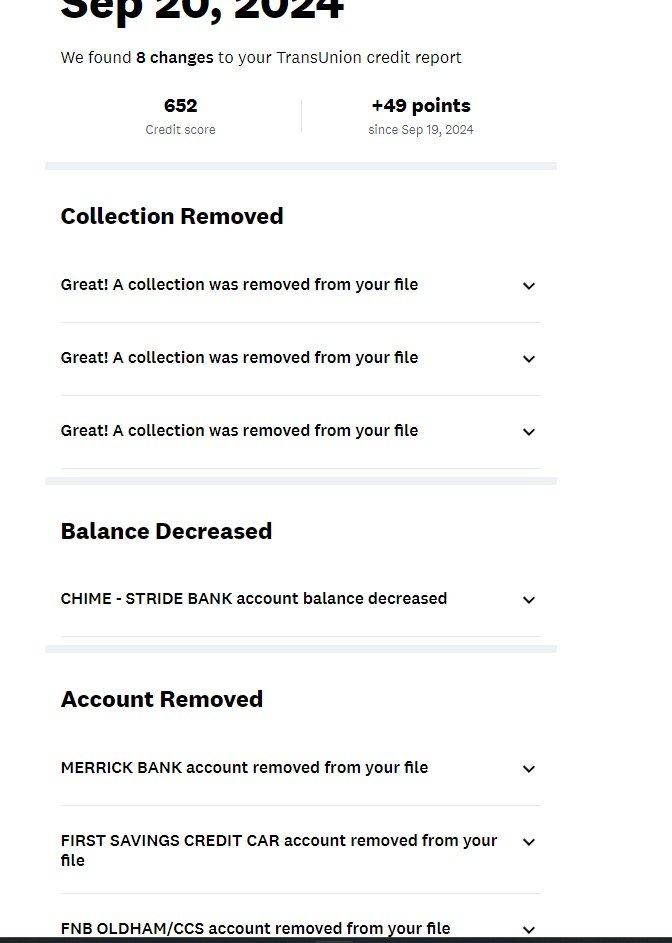Expand FNB OLDHAM/CCS row chevron

(x=529, y=930)
